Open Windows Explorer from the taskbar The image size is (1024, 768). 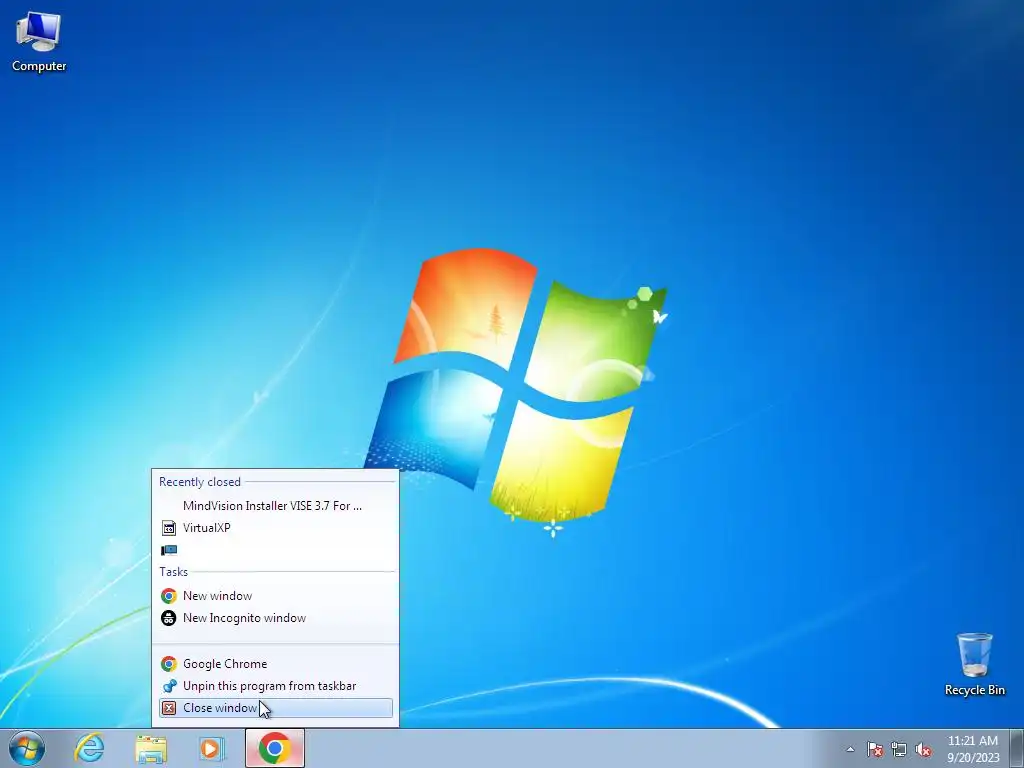pos(151,748)
